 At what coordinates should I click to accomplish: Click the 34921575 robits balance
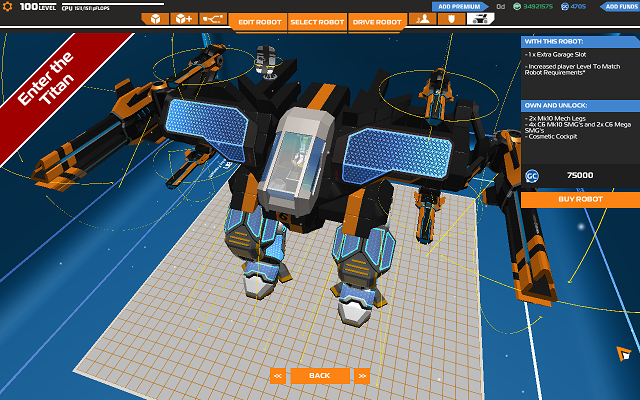tap(538, 7)
